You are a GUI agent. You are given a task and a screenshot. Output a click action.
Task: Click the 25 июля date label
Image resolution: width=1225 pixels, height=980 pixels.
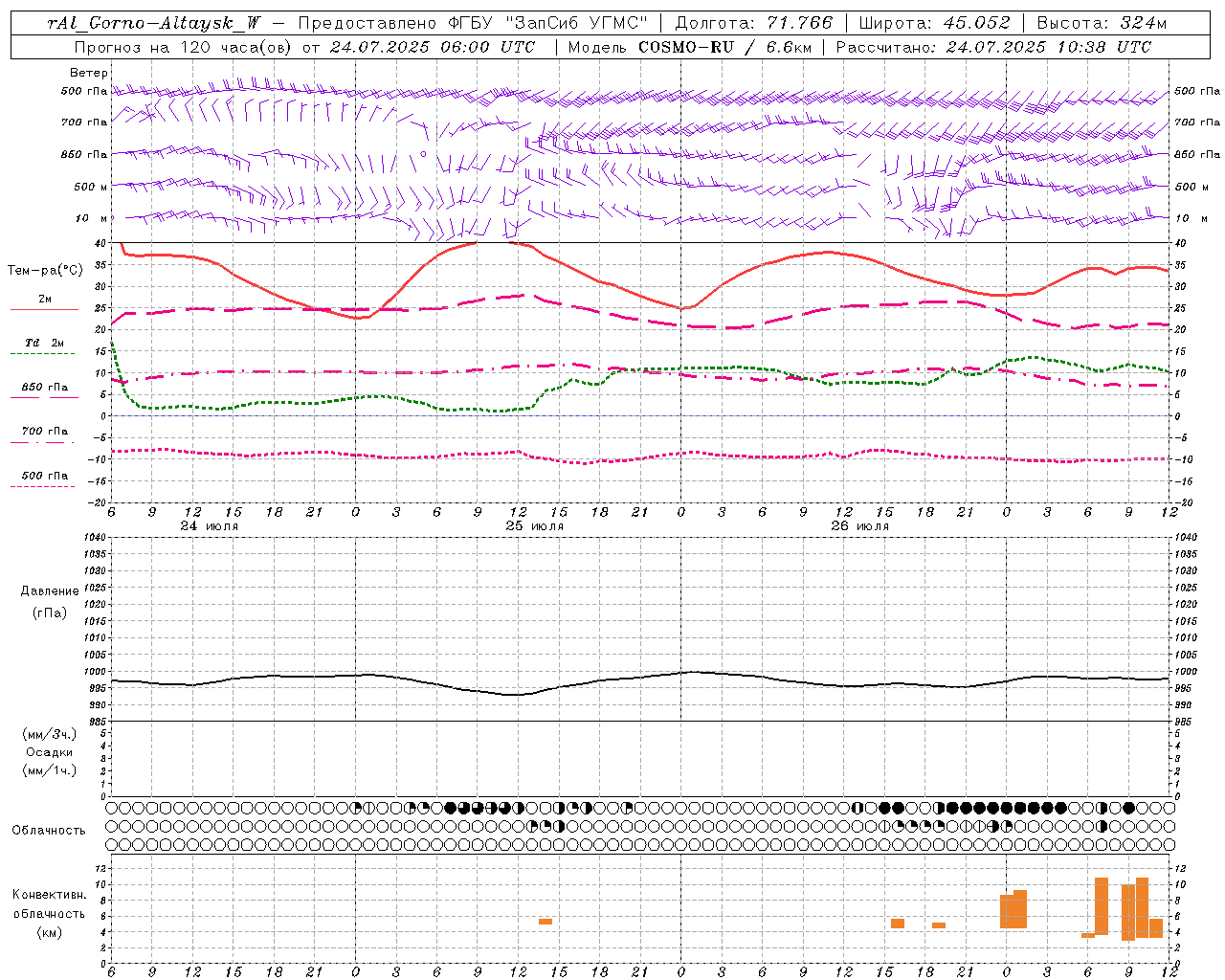535,526
